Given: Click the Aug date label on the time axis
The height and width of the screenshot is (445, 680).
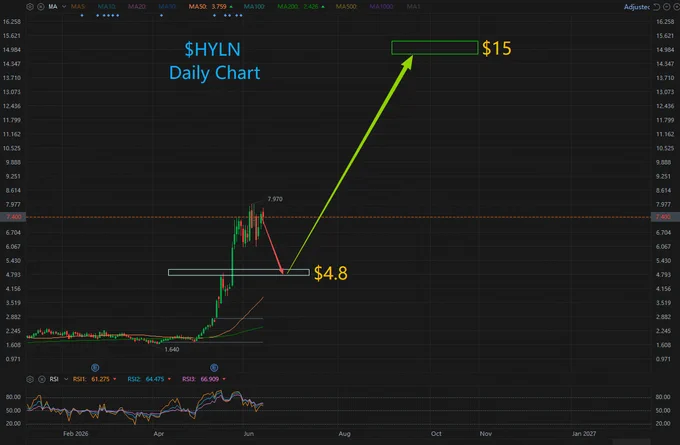Looking at the screenshot, I should (x=344, y=434).
